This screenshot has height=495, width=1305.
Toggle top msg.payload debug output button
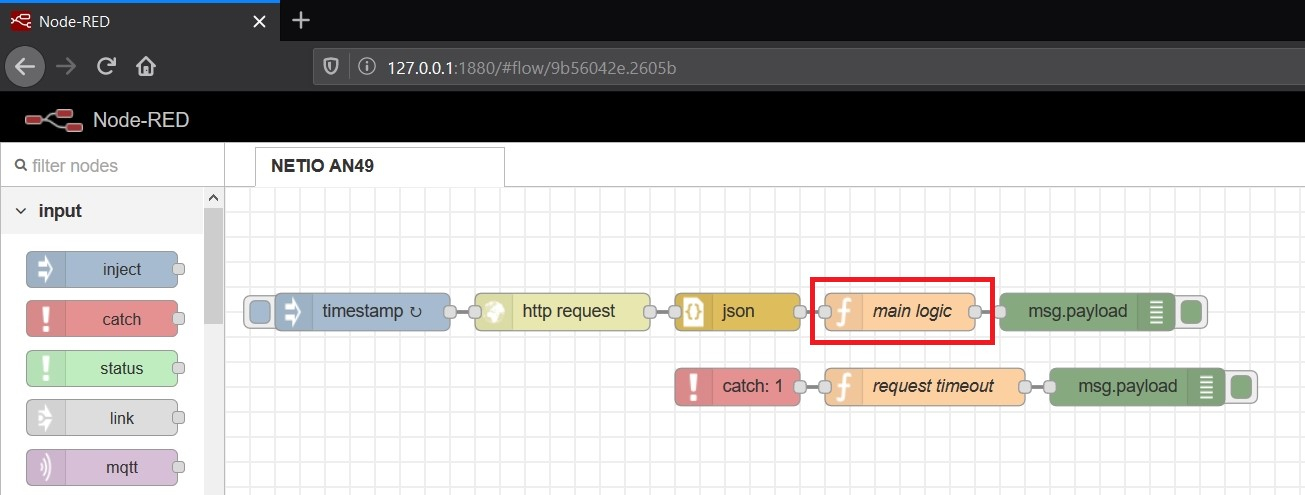(x=1191, y=311)
